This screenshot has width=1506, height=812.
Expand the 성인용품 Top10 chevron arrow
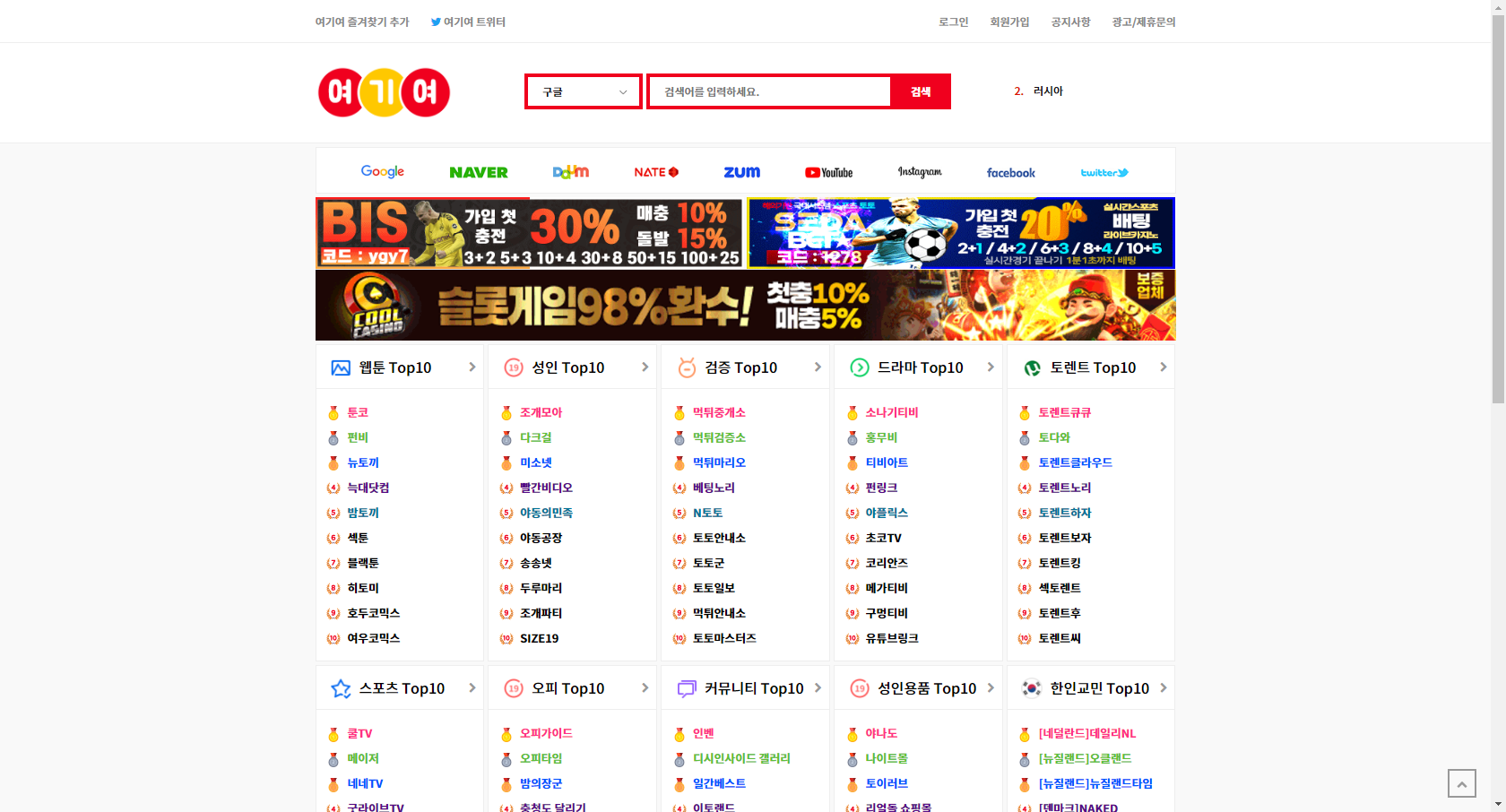[991, 687]
